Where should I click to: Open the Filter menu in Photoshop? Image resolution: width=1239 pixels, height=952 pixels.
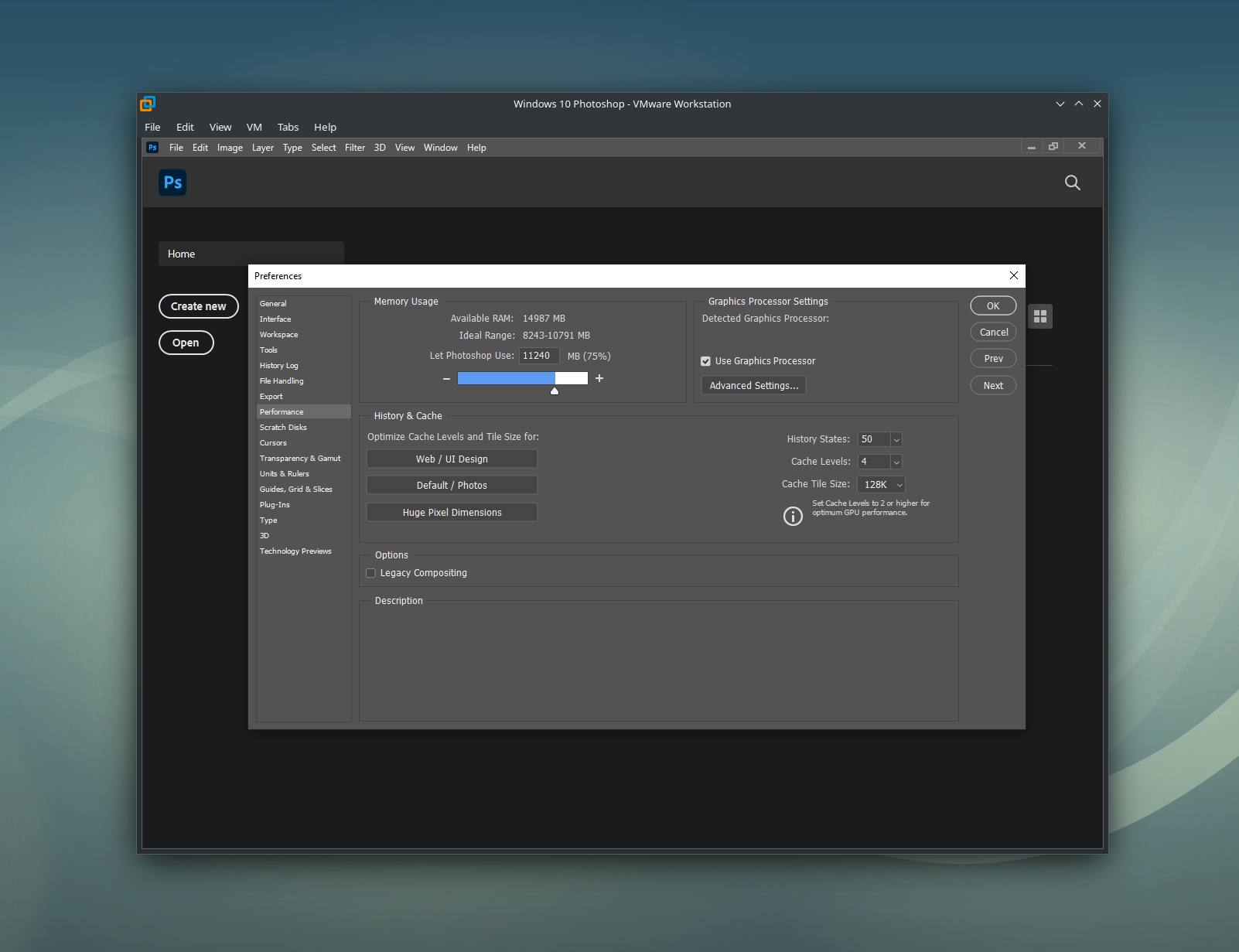tap(354, 148)
